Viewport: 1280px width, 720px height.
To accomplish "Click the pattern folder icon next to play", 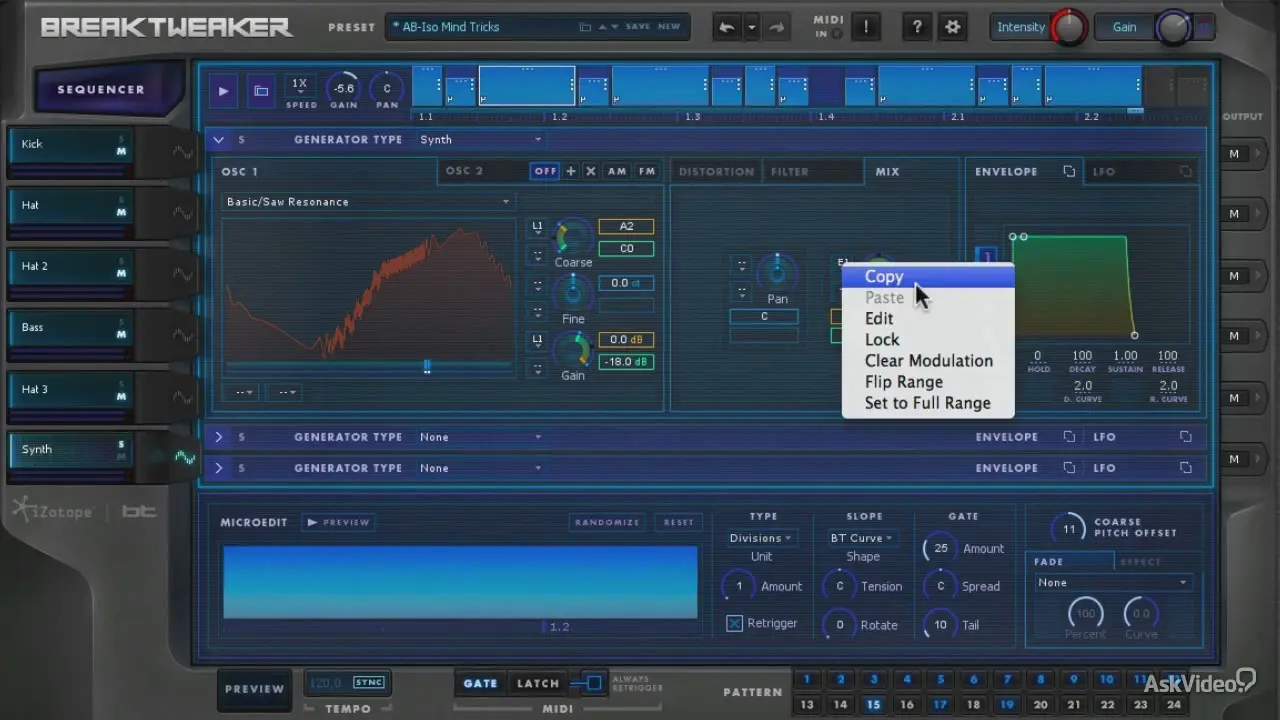I will click(261, 91).
